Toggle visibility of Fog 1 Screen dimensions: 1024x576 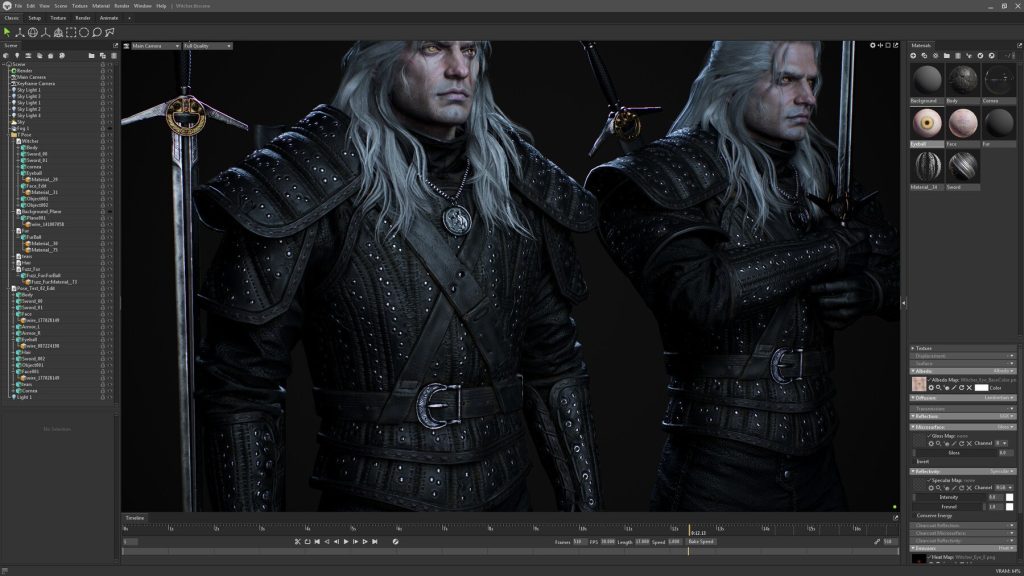(x=110, y=128)
